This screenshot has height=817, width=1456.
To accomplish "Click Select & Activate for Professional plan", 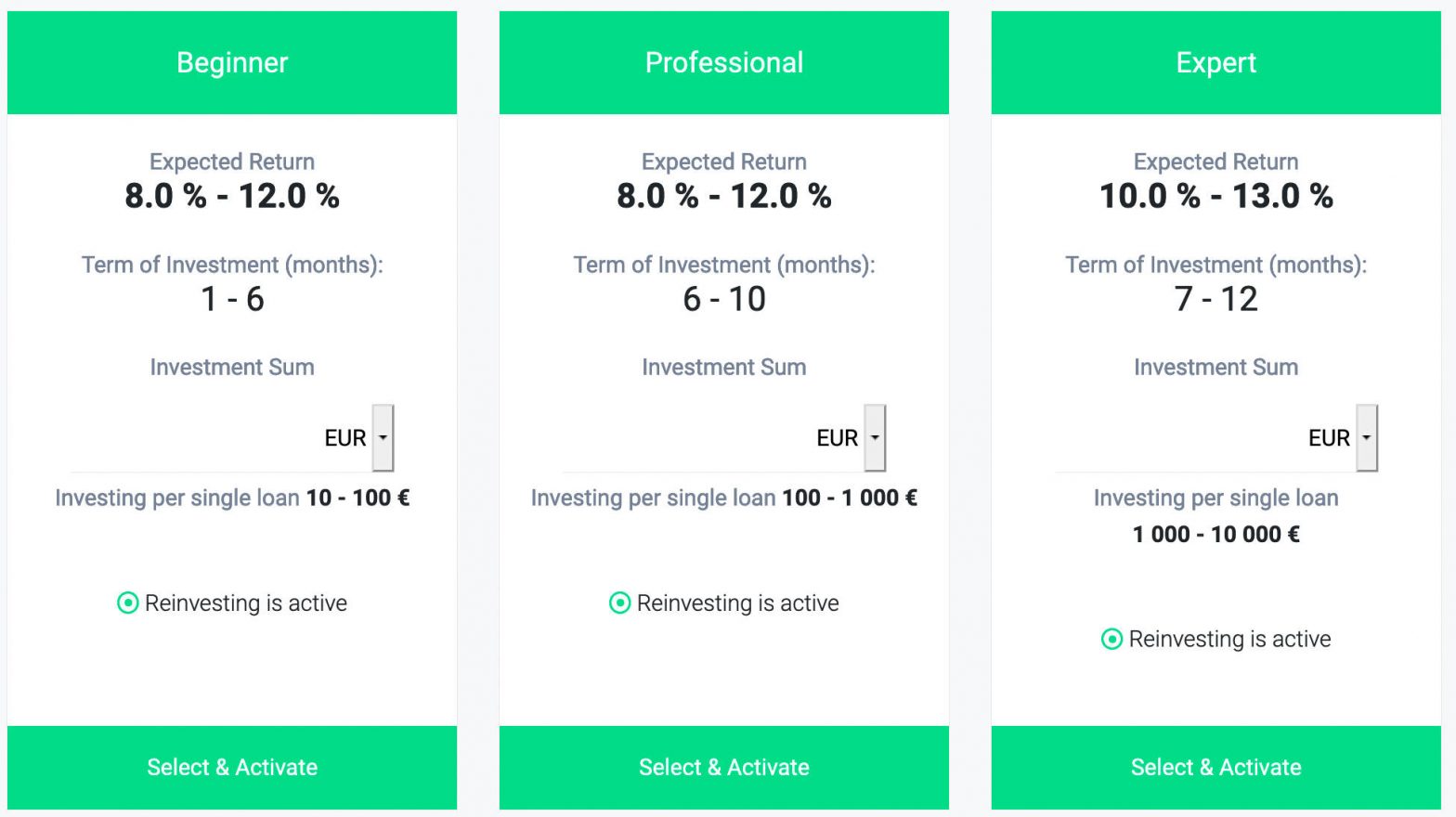I will pyautogui.click(x=724, y=767).
